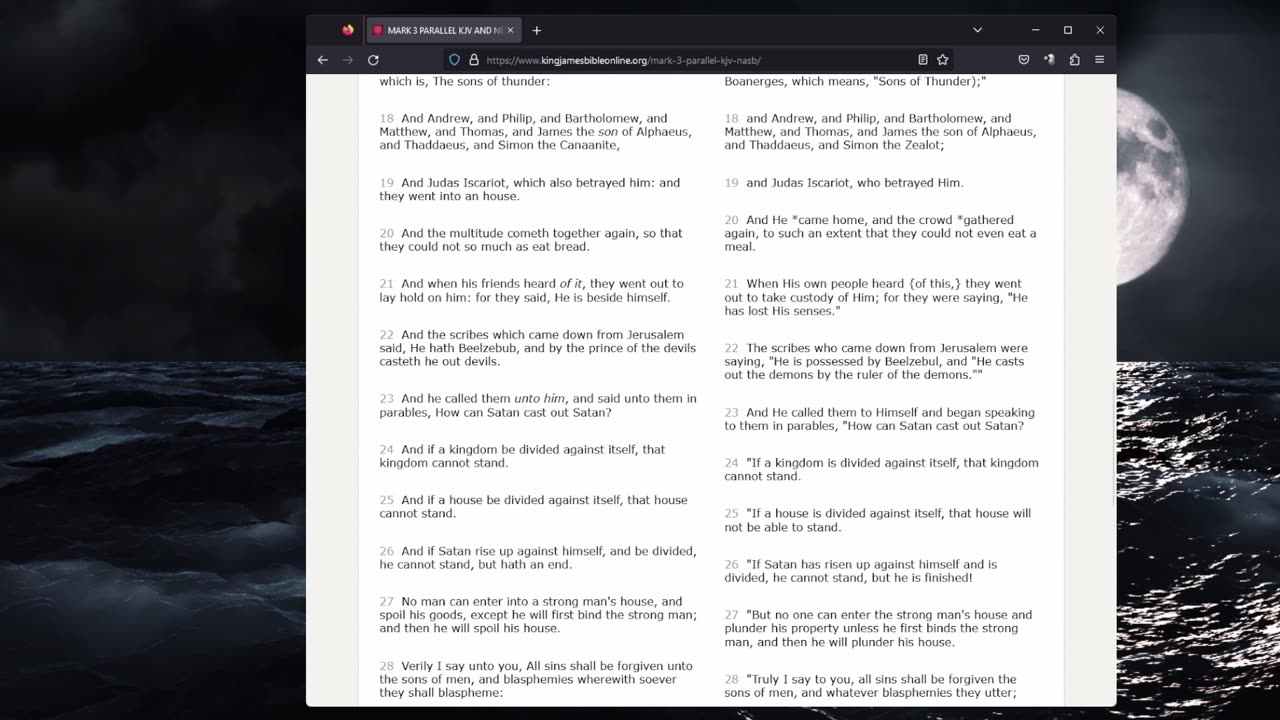Click the Firefox logo icon

tap(348, 30)
